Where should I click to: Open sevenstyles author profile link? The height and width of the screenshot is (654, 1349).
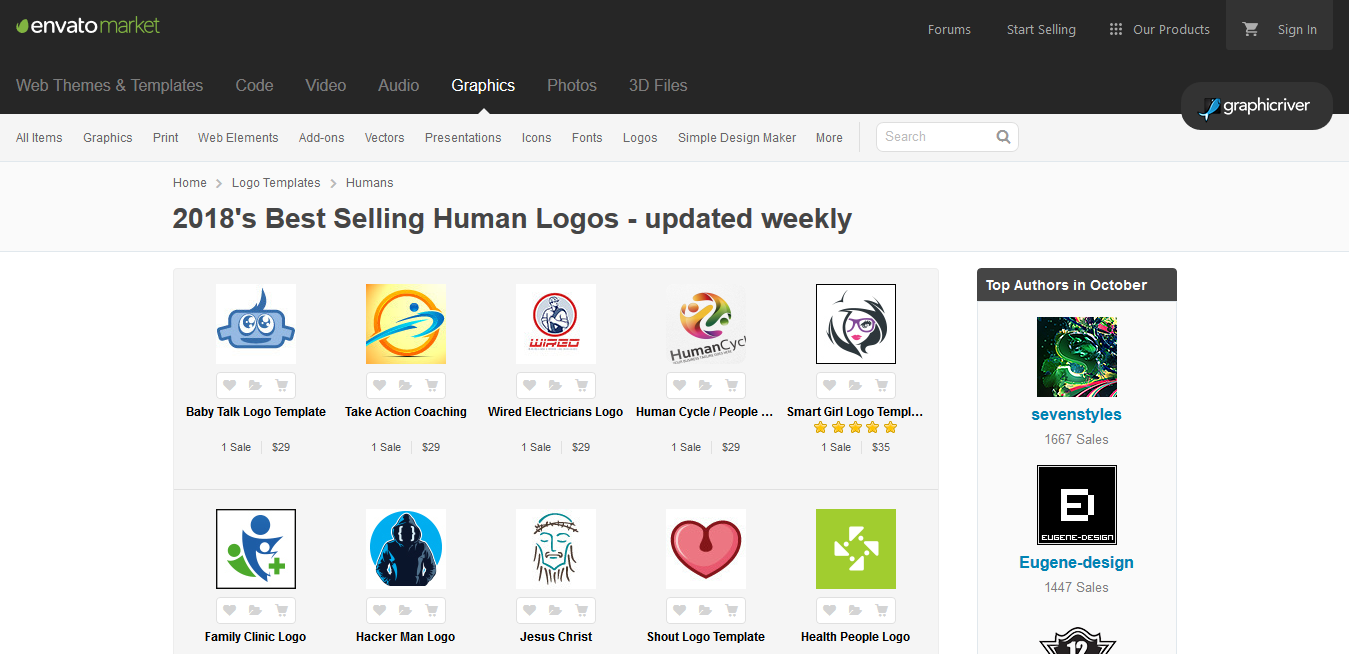1076,414
